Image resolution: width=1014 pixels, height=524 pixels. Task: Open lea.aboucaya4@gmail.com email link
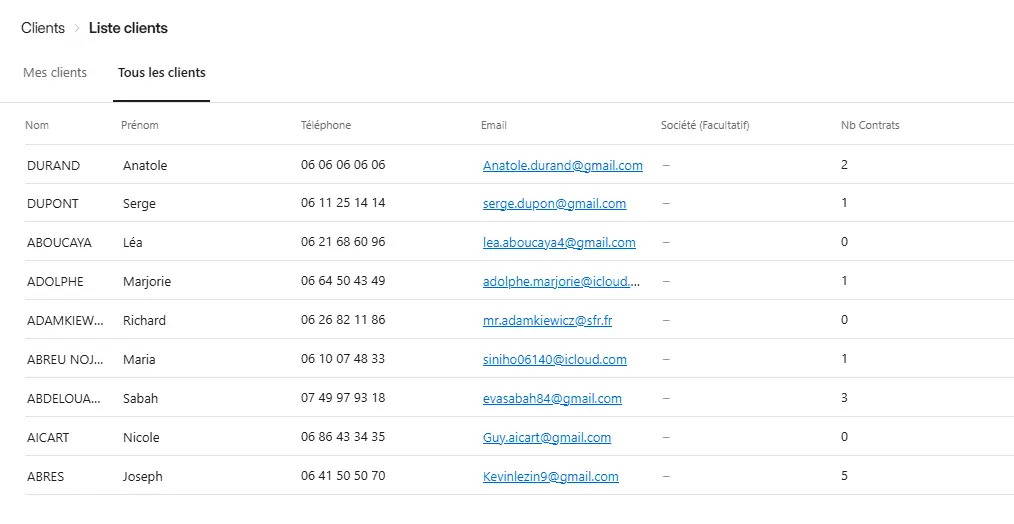pos(559,243)
